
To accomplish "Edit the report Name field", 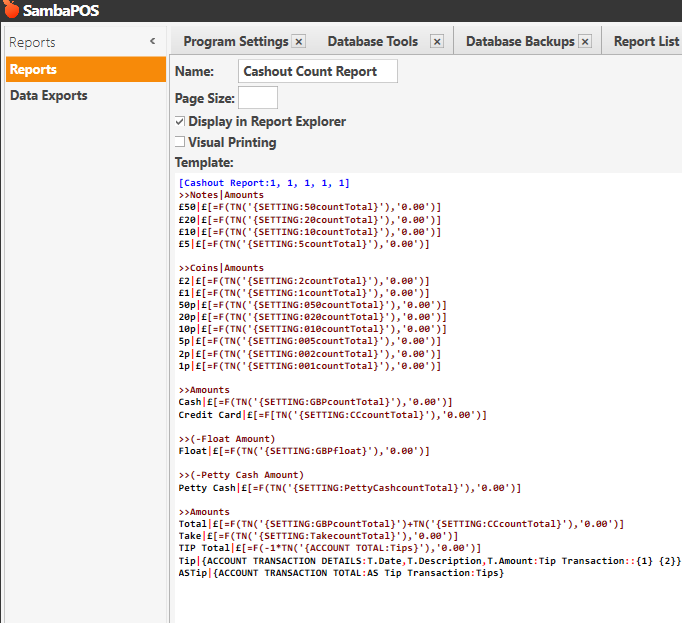I will pos(318,71).
